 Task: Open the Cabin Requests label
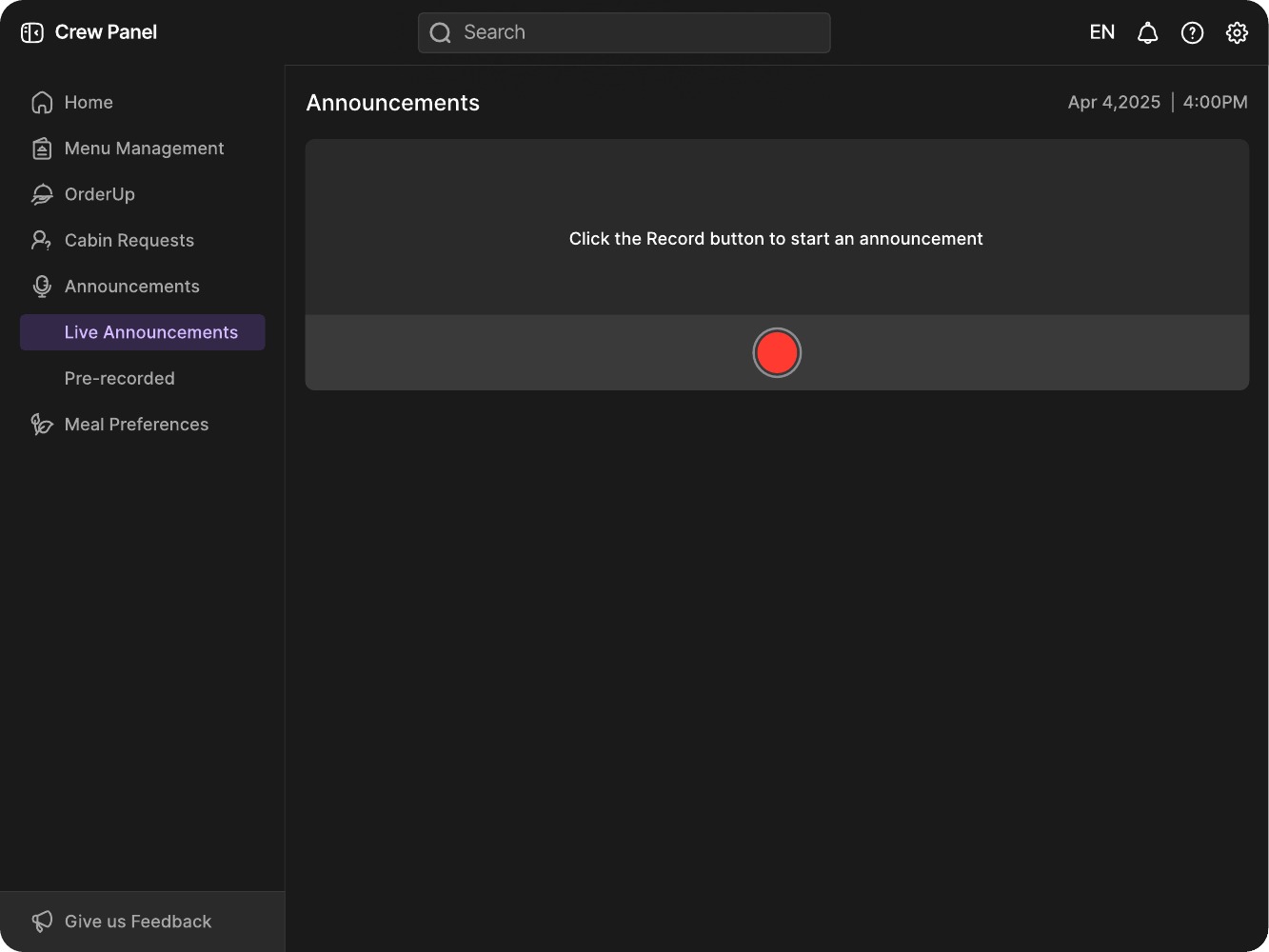[x=129, y=241]
